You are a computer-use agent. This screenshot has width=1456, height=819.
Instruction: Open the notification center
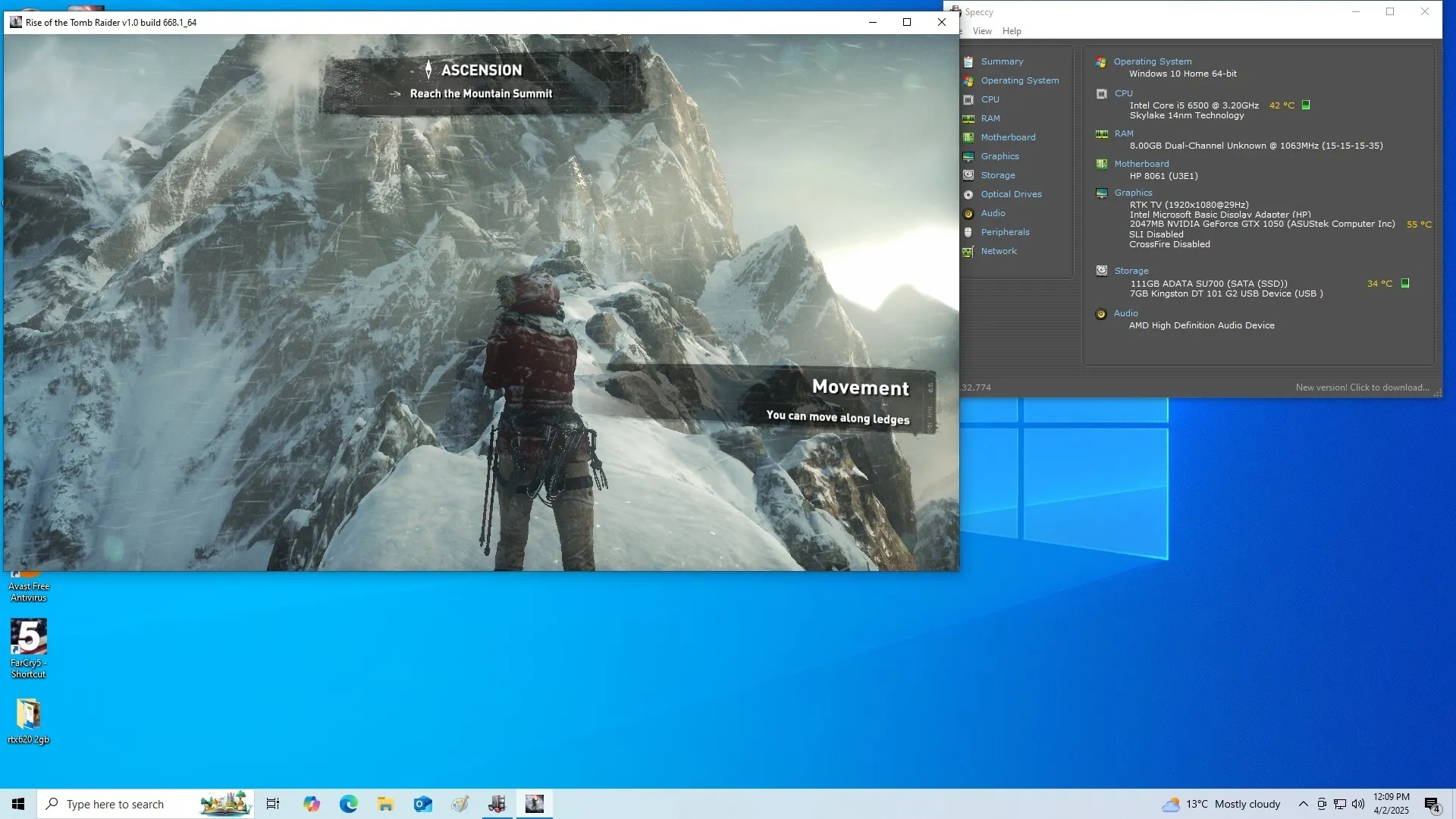[1432, 804]
